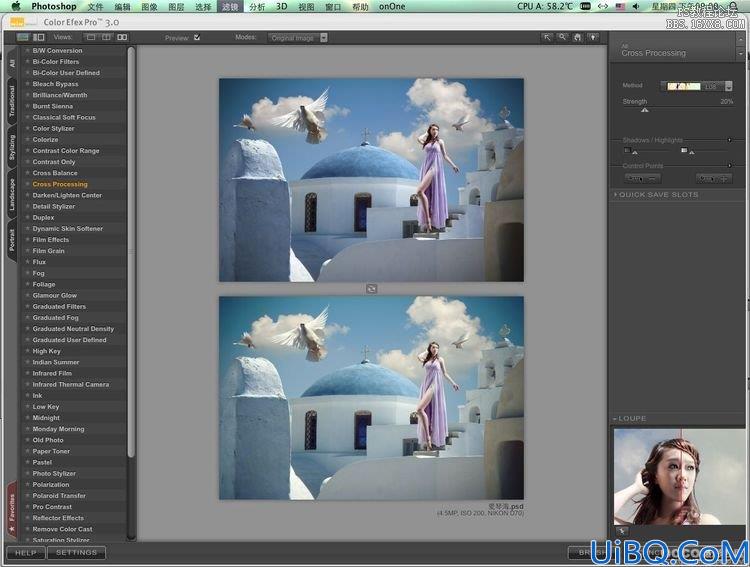This screenshot has height=567, width=750.
Task: Click the highlights protection square icon
Action: click(684, 150)
